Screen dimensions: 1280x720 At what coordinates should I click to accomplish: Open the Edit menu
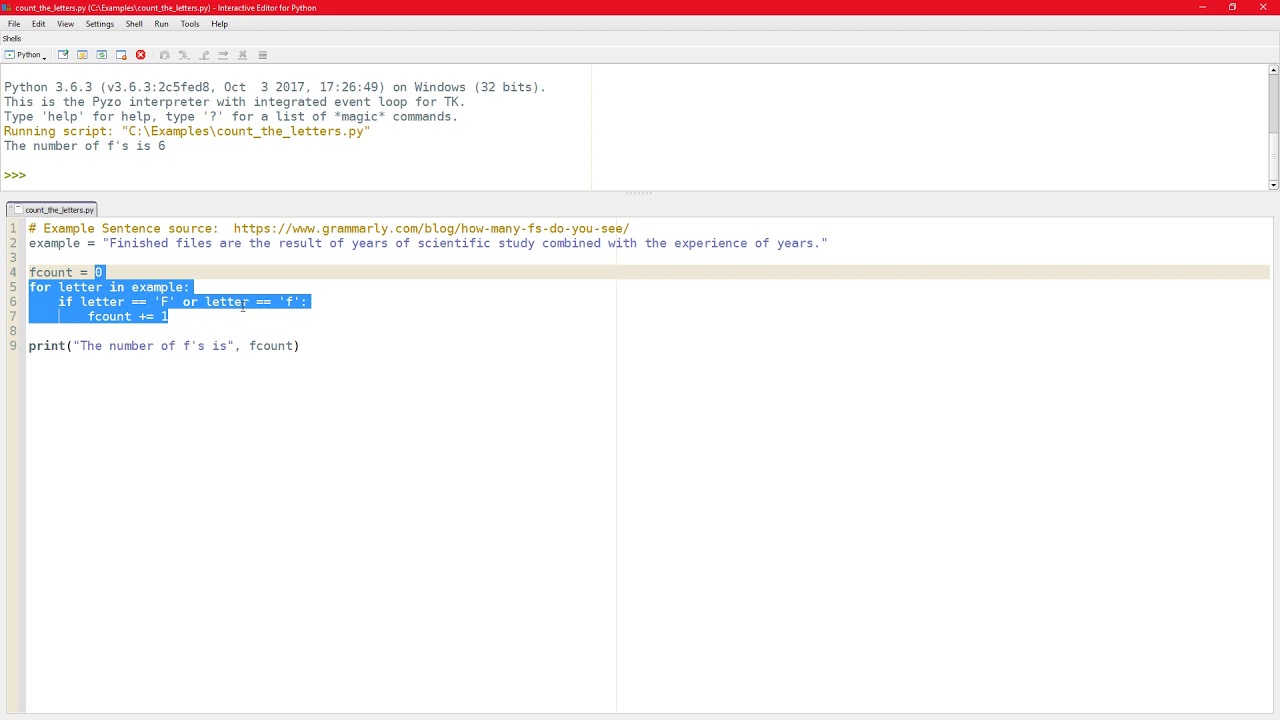38,24
